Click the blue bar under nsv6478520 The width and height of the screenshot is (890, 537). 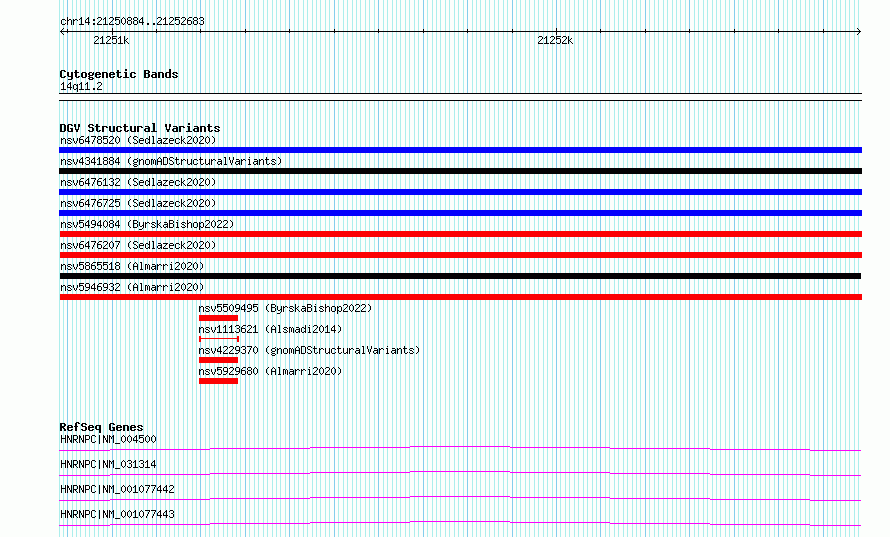[460, 150]
